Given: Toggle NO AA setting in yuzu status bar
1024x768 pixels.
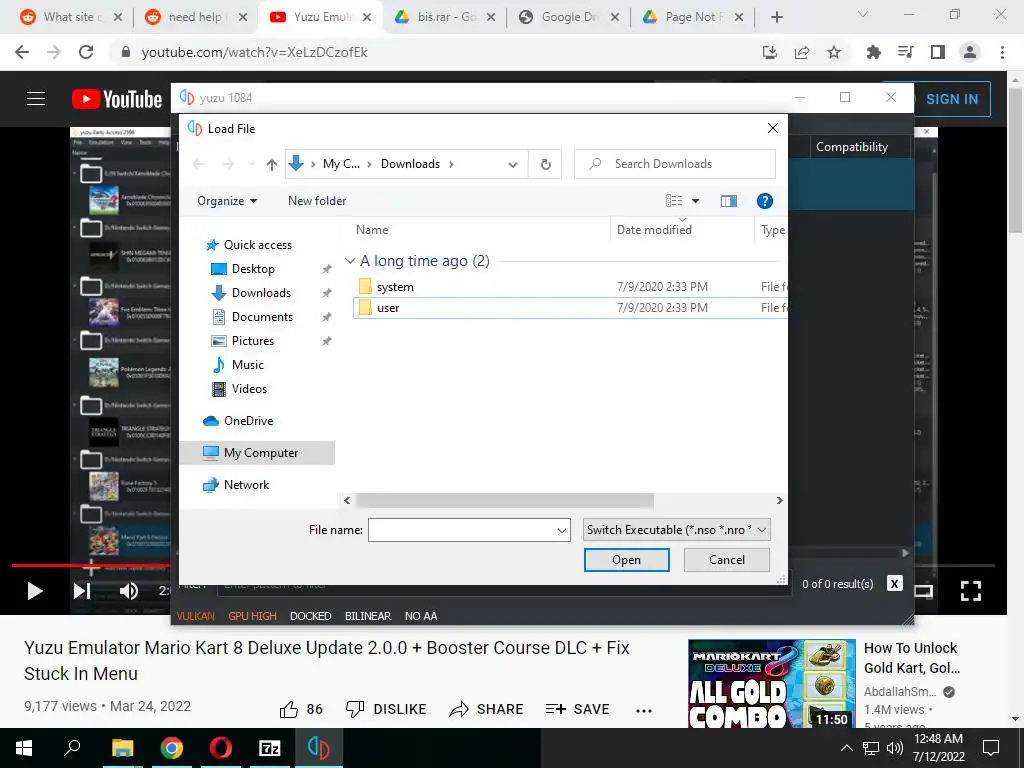Looking at the screenshot, I should pyautogui.click(x=421, y=616).
